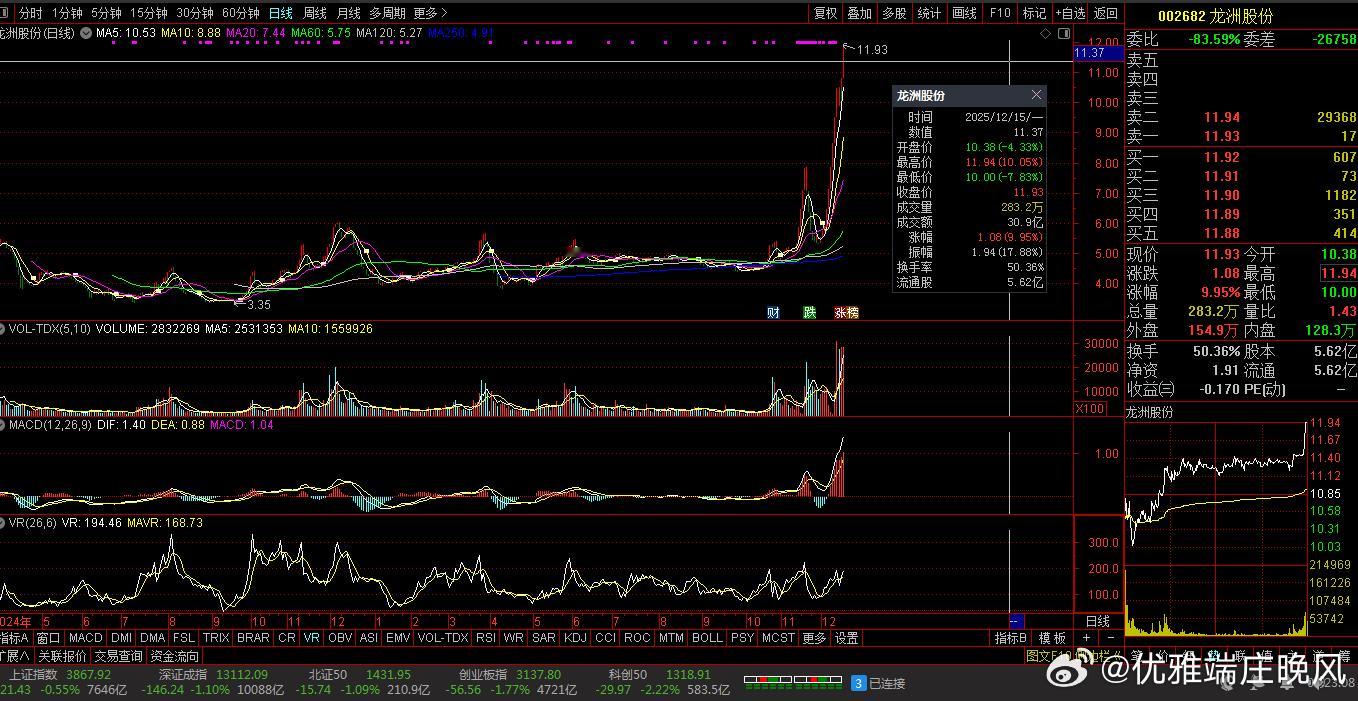Screen dimensions: 1358x701
Task: Click the X100 volume scale label
Action: 1090,409
